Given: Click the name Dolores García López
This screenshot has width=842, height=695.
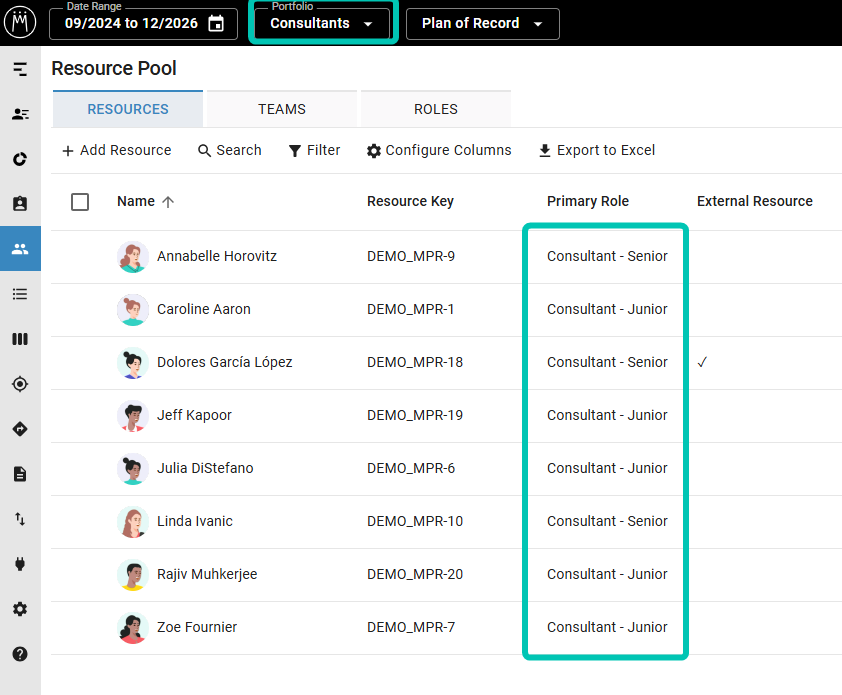Looking at the screenshot, I should pos(224,363).
